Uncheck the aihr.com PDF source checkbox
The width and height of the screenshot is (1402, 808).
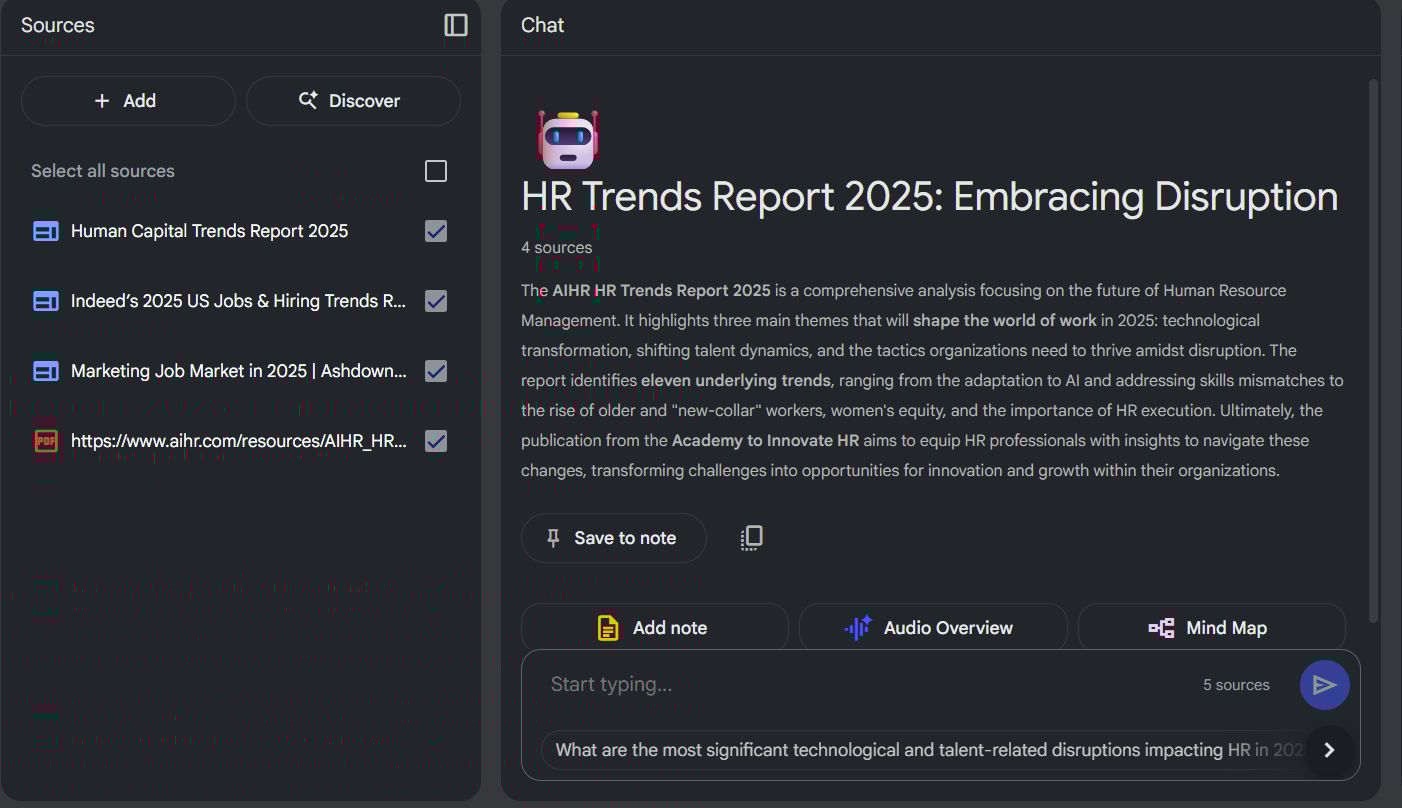[x=436, y=441]
